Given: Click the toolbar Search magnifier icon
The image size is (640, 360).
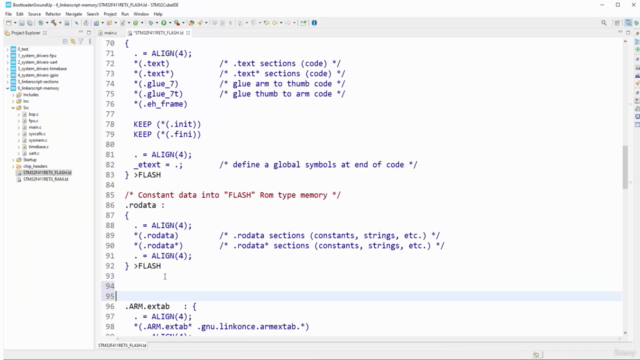Looking at the screenshot, I should tap(604, 23).
